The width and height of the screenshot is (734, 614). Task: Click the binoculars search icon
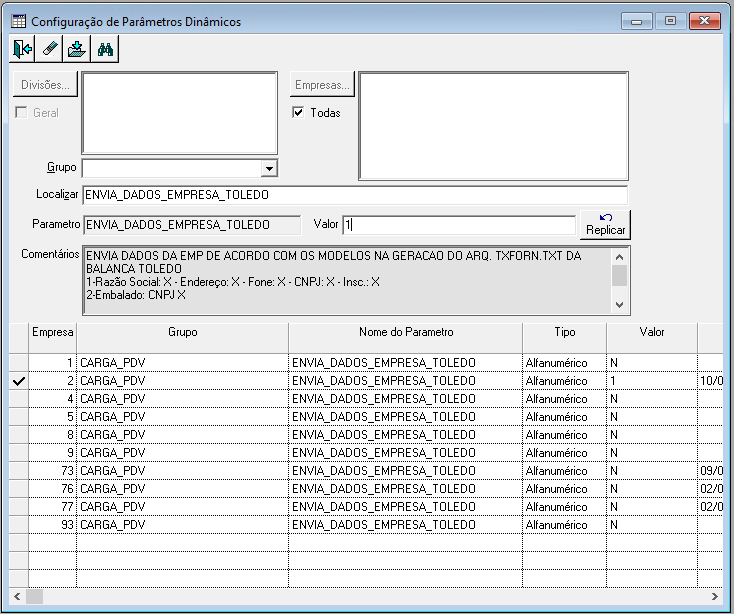(105, 49)
